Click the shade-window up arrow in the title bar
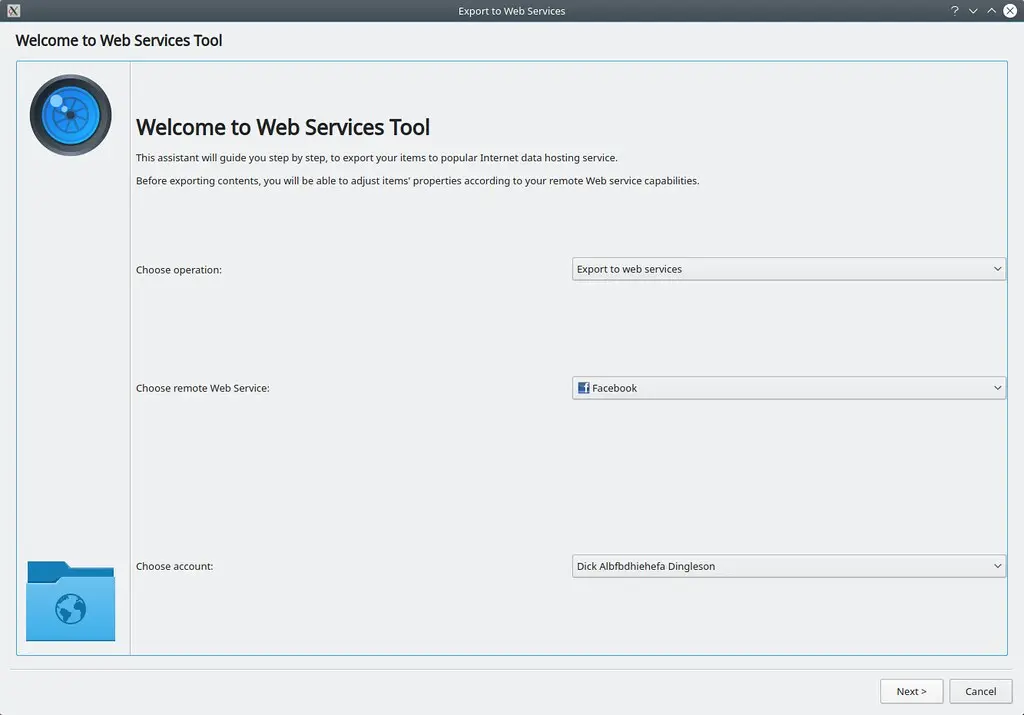1024x715 pixels. tap(989, 10)
